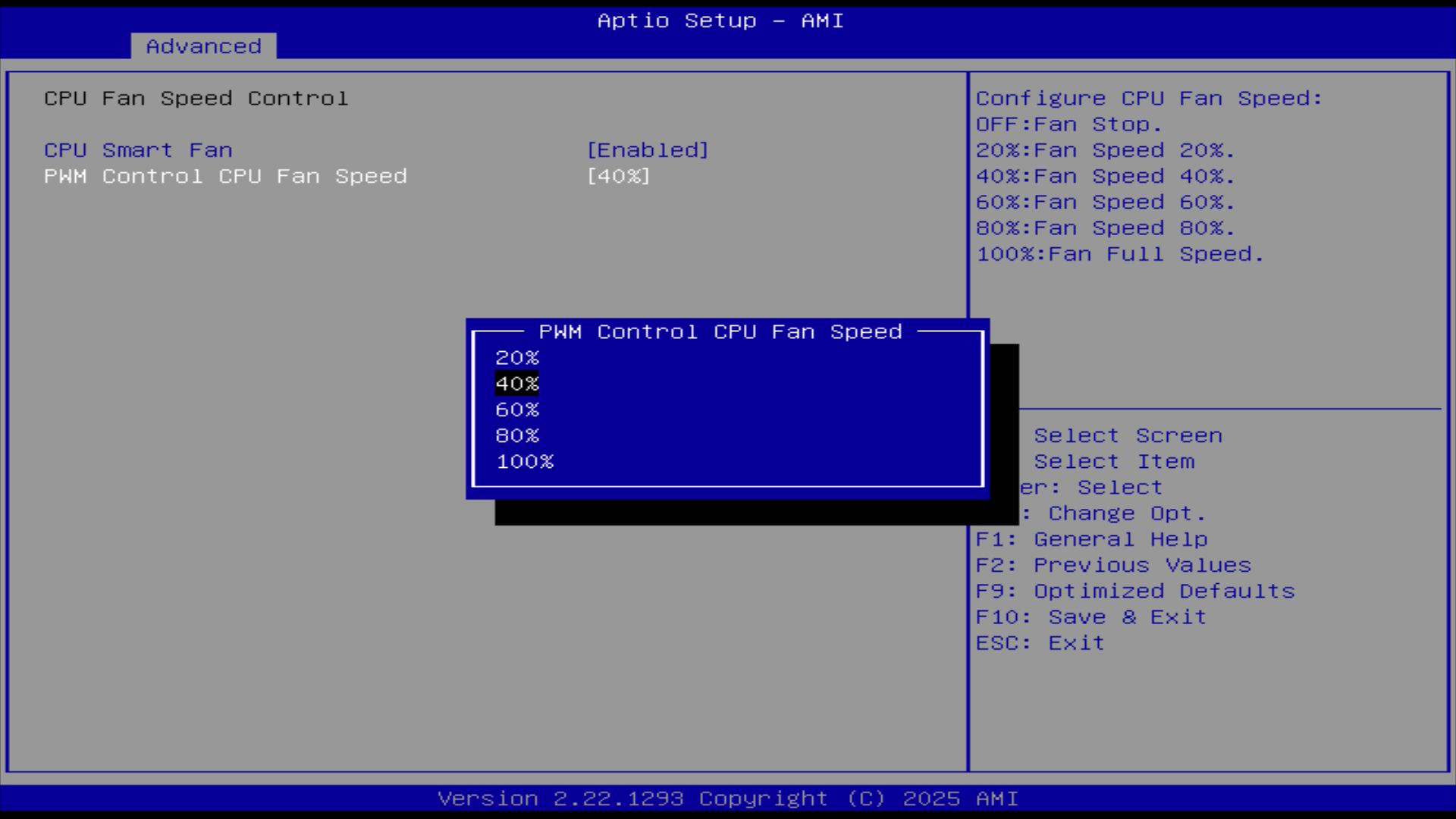Click CPU Smart Fan setting label
Viewport: 1456px width, 819px height.
tap(138, 150)
